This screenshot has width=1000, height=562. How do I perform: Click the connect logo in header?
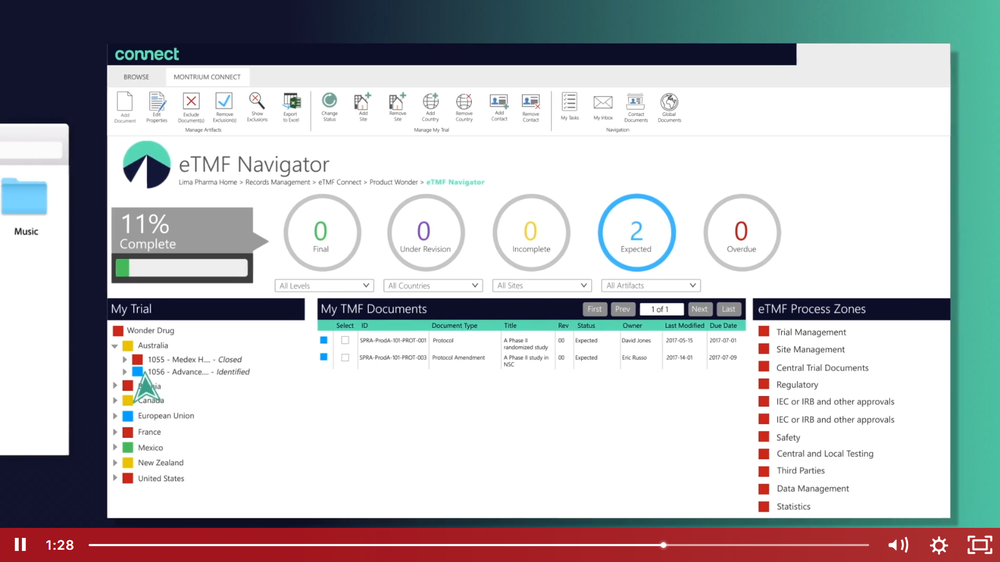(147, 54)
